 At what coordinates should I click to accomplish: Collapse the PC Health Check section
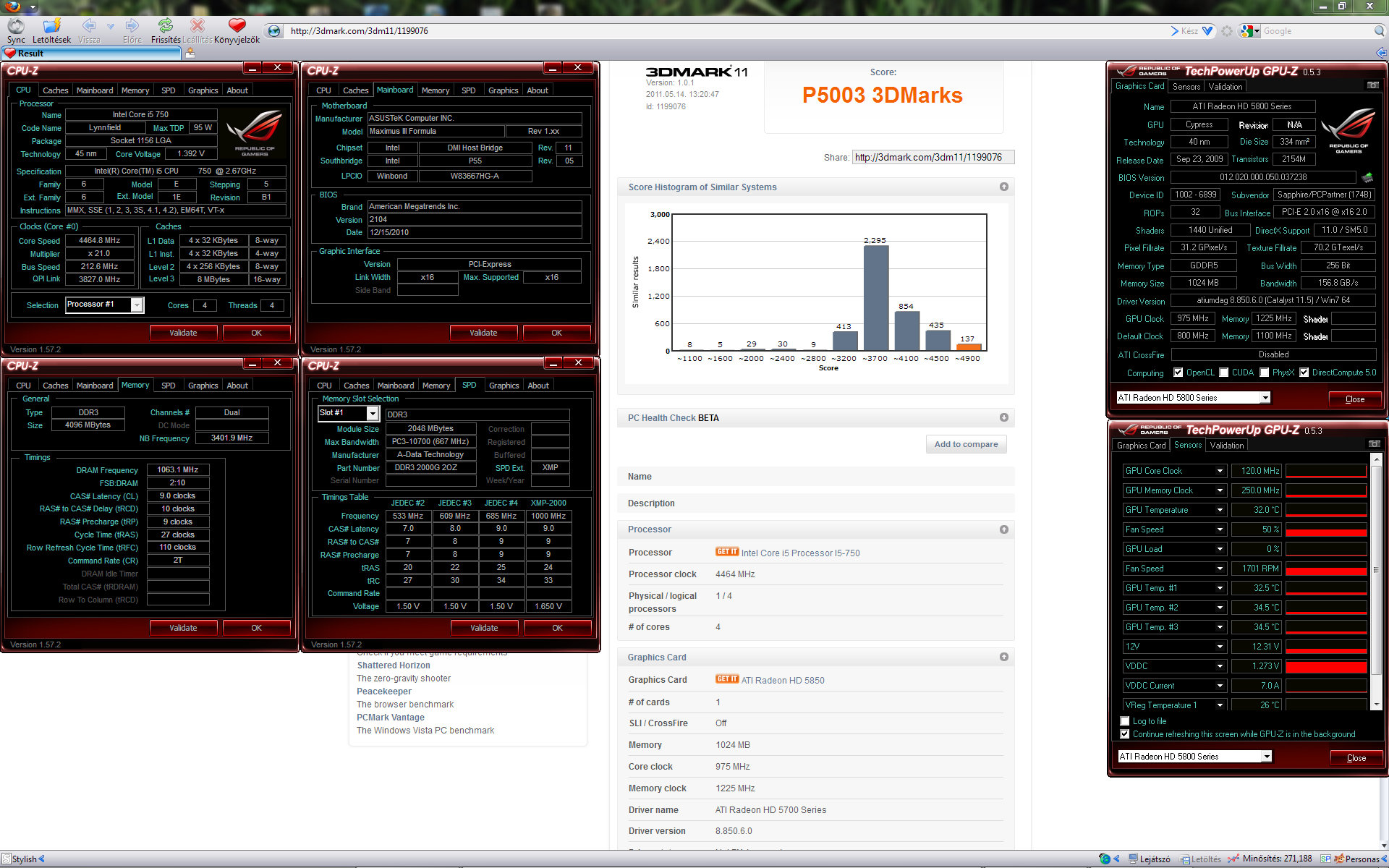[x=1004, y=417]
